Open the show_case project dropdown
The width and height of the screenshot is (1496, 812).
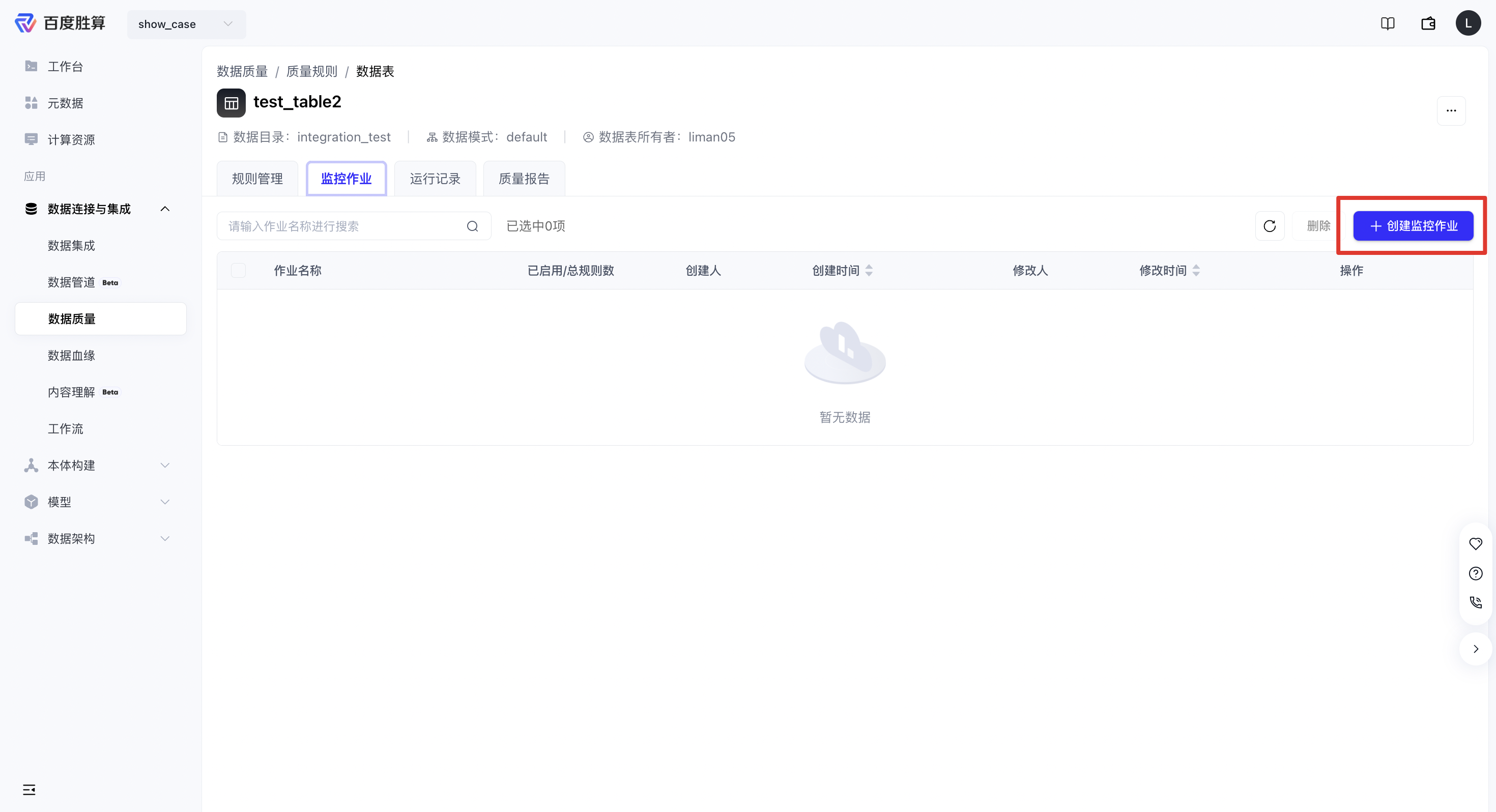pyautogui.click(x=186, y=24)
